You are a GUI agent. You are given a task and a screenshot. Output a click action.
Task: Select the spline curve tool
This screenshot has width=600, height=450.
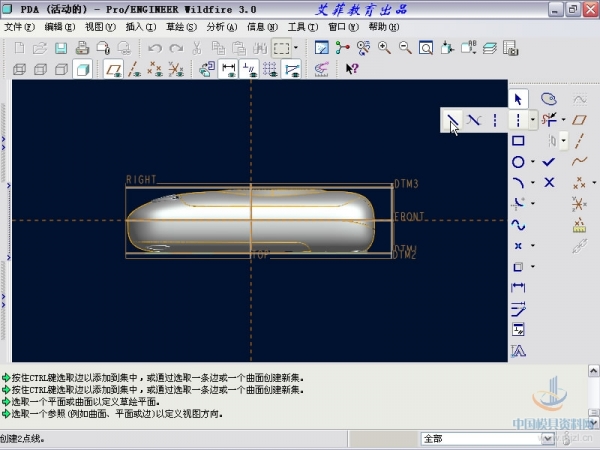click(x=518, y=225)
